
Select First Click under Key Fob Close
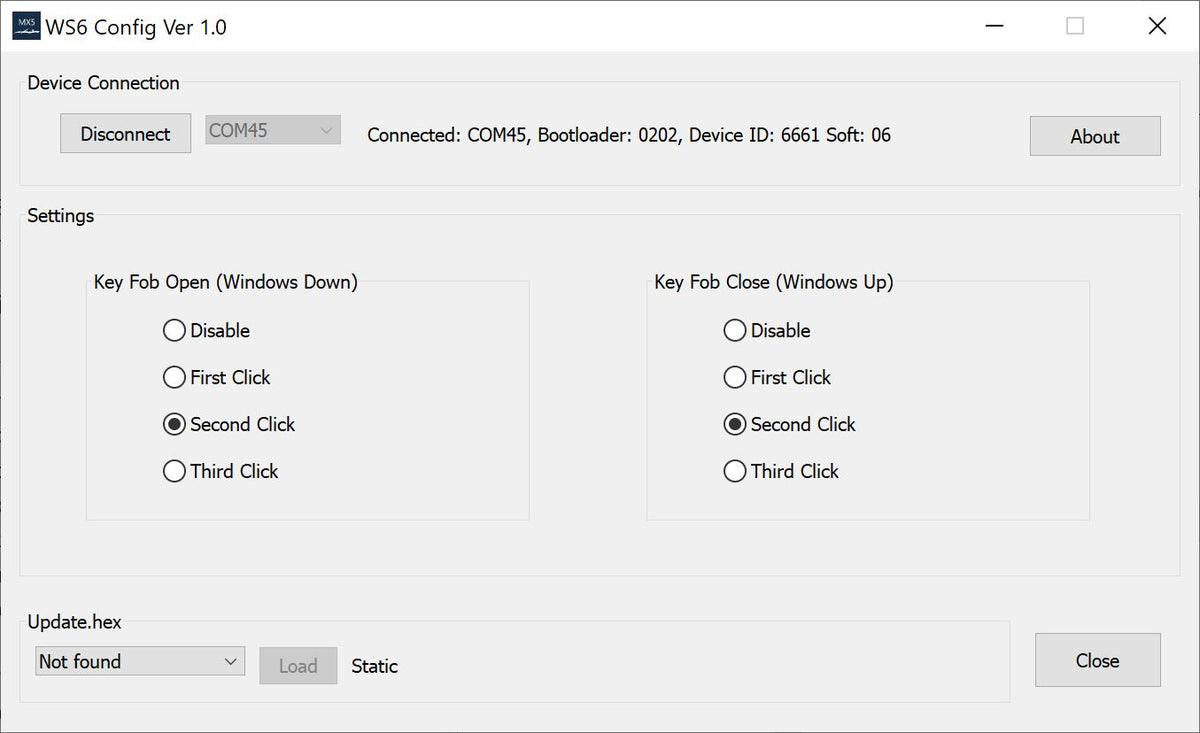coord(735,377)
